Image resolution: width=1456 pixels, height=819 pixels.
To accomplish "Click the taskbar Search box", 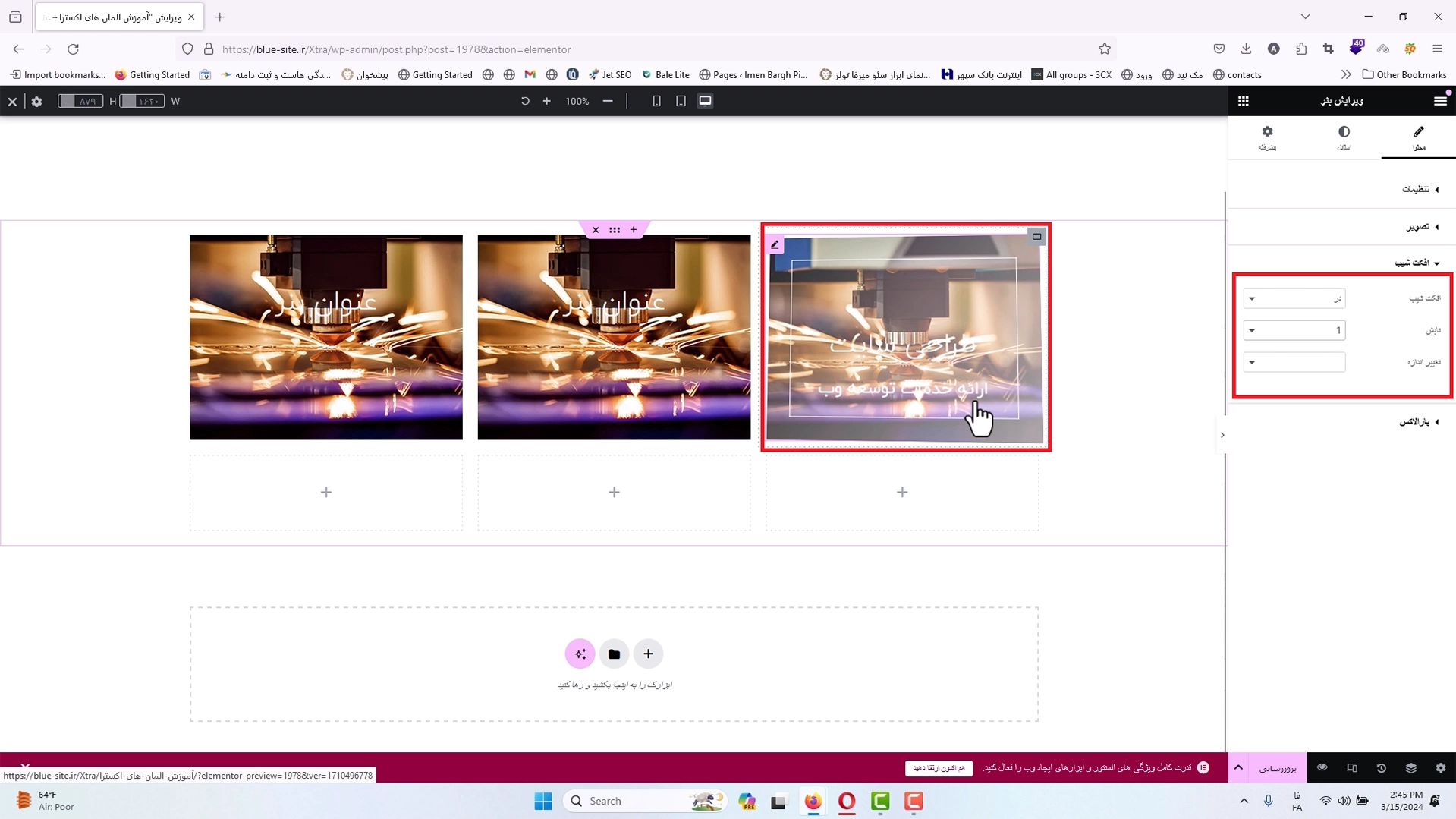I will point(645,801).
